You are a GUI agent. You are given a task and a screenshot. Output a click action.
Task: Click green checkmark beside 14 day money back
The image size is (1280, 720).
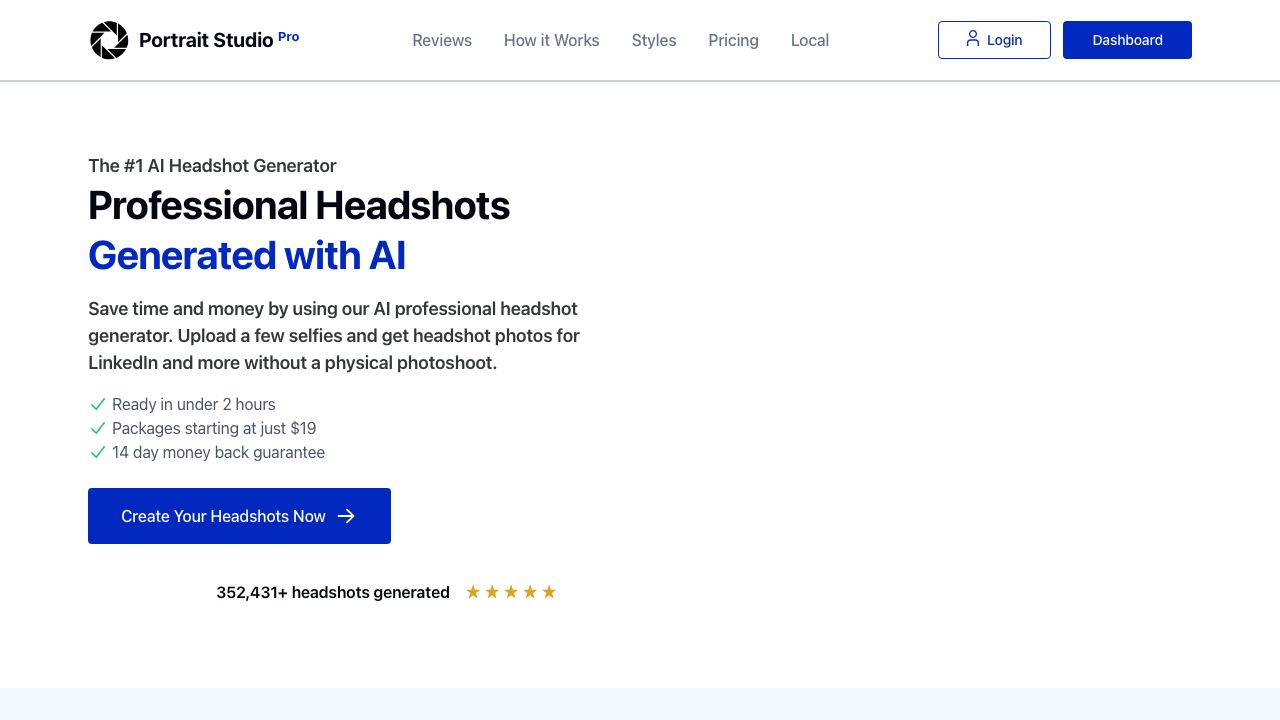click(x=98, y=452)
